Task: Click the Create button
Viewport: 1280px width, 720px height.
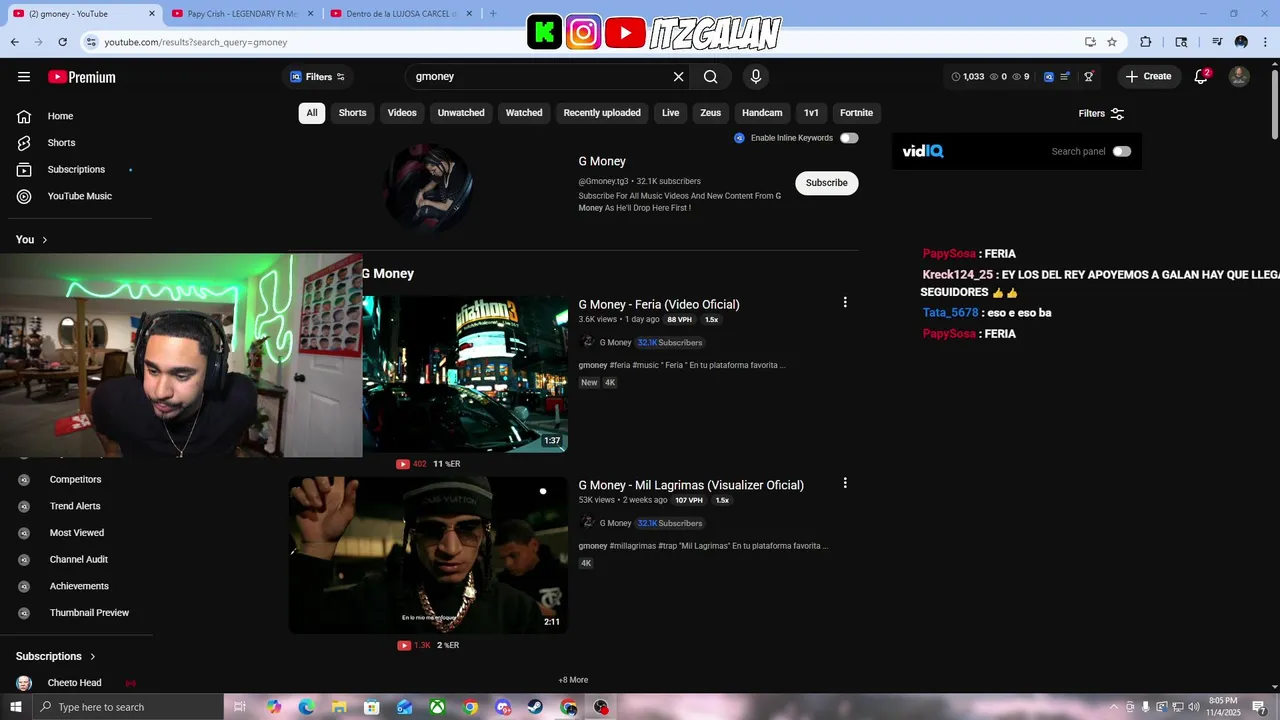Action: click(x=1148, y=77)
